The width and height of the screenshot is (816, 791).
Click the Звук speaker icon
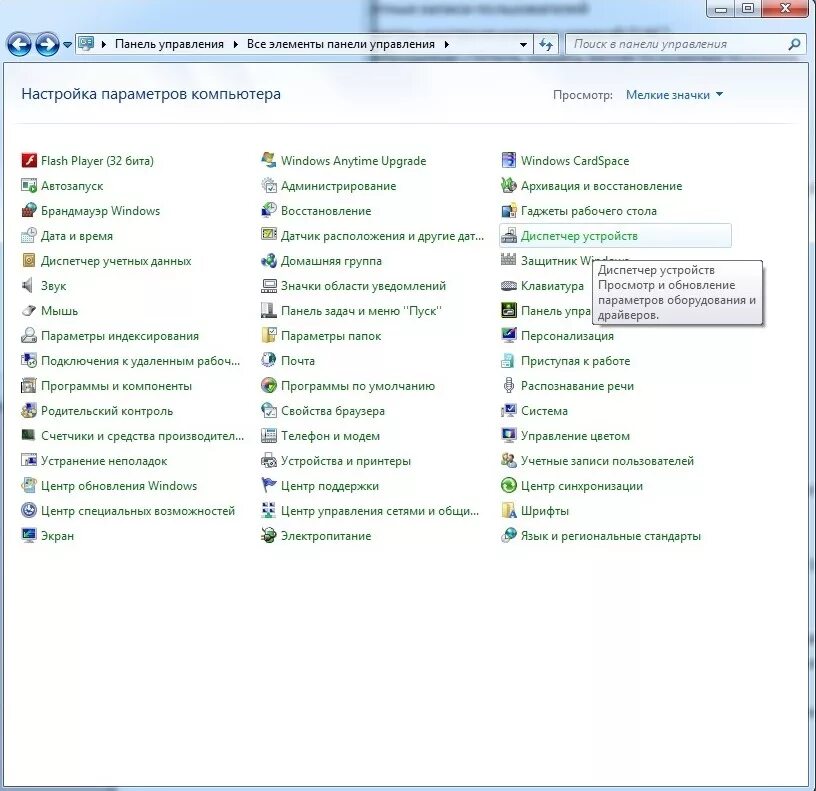tap(29, 285)
